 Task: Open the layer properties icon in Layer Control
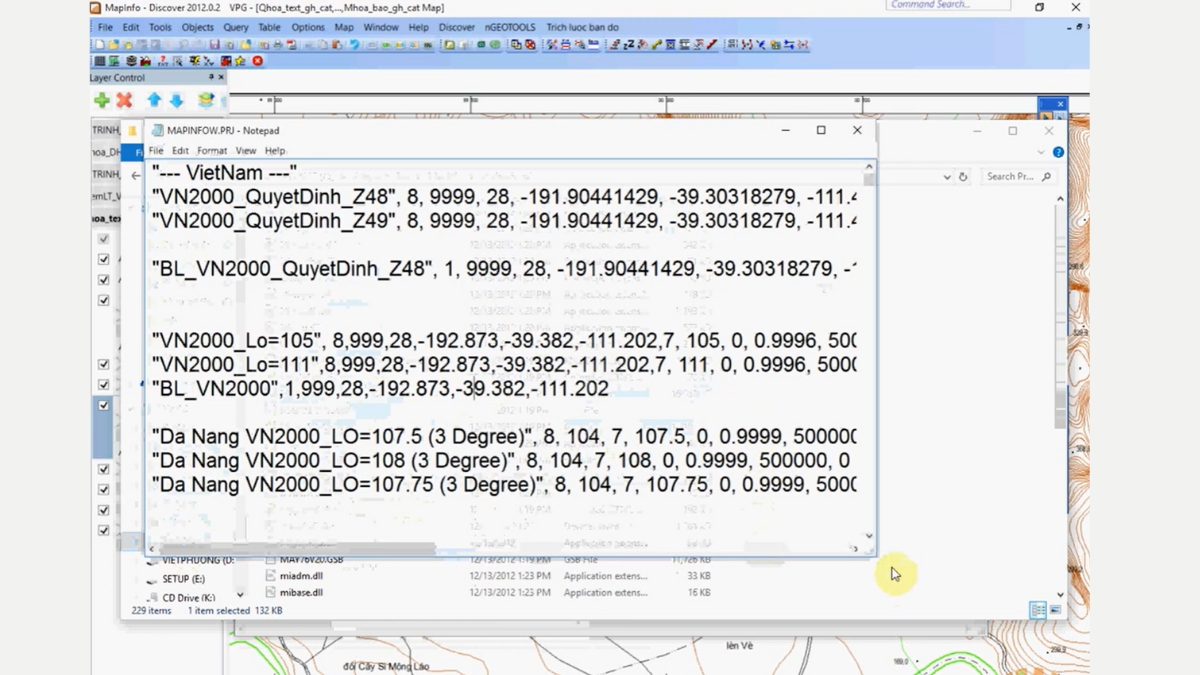coord(206,100)
